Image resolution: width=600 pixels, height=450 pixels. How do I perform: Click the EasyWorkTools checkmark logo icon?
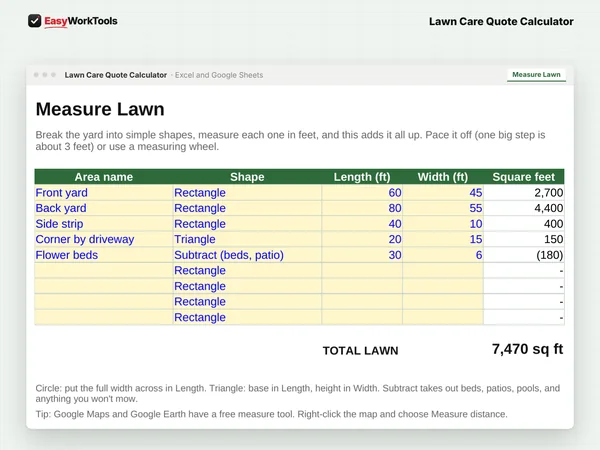pos(34,21)
